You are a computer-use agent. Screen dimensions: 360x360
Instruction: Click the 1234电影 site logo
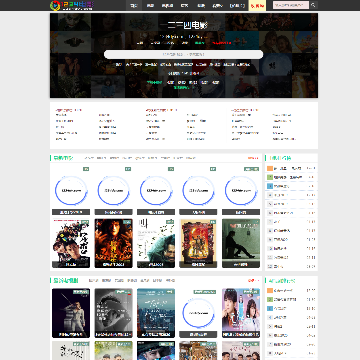click(x=72, y=5)
